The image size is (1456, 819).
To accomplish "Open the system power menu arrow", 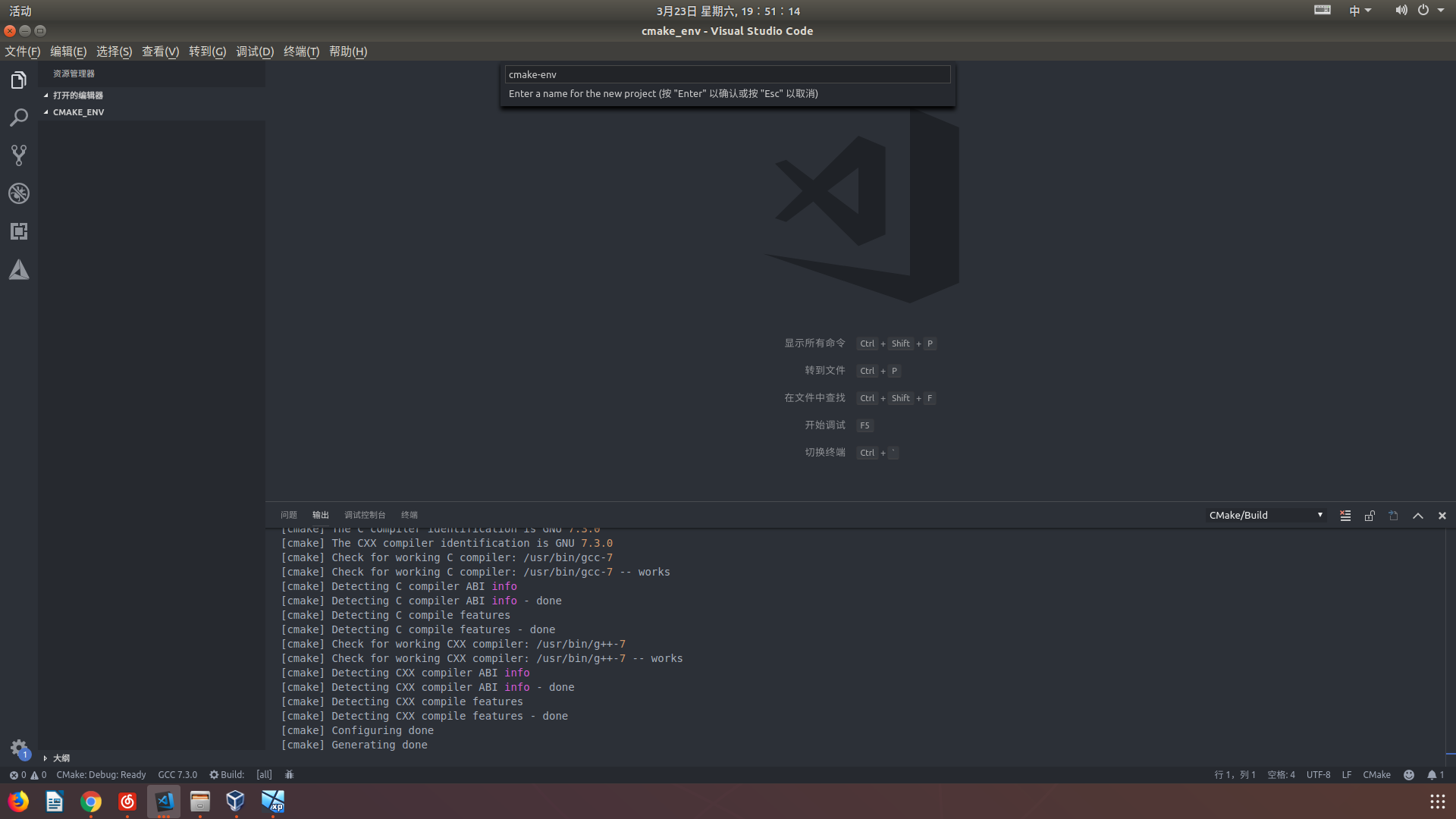I will point(1441,11).
